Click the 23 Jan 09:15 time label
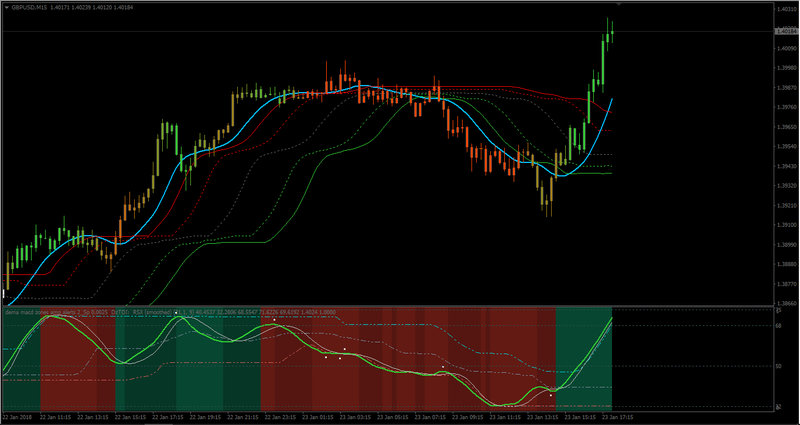 pyautogui.click(x=467, y=417)
